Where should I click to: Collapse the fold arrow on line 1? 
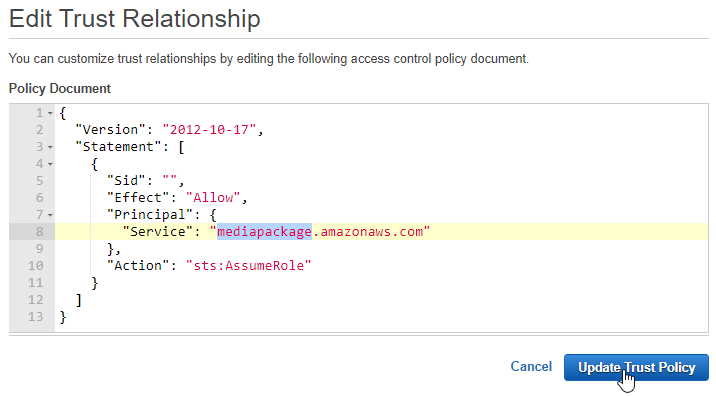click(x=50, y=113)
